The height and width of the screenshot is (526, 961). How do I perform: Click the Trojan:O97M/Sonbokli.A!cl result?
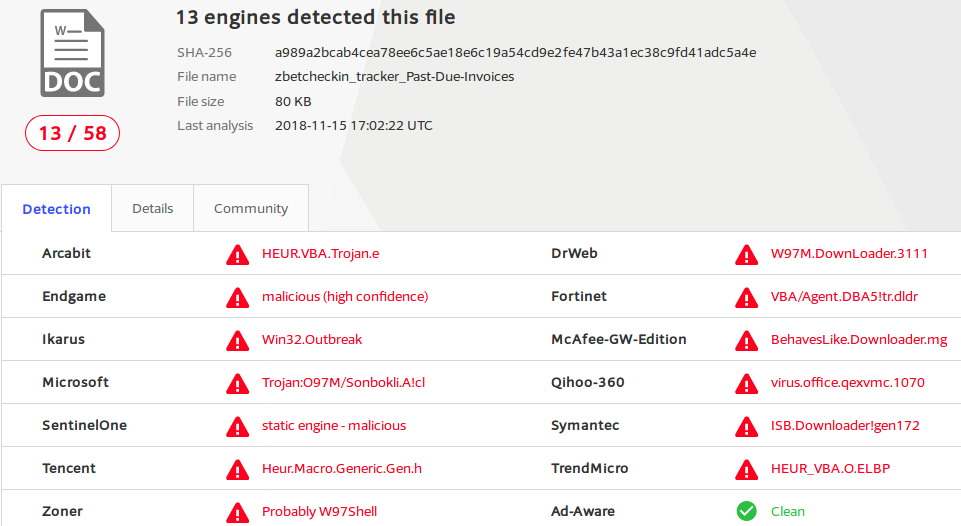pyautogui.click(x=343, y=383)
